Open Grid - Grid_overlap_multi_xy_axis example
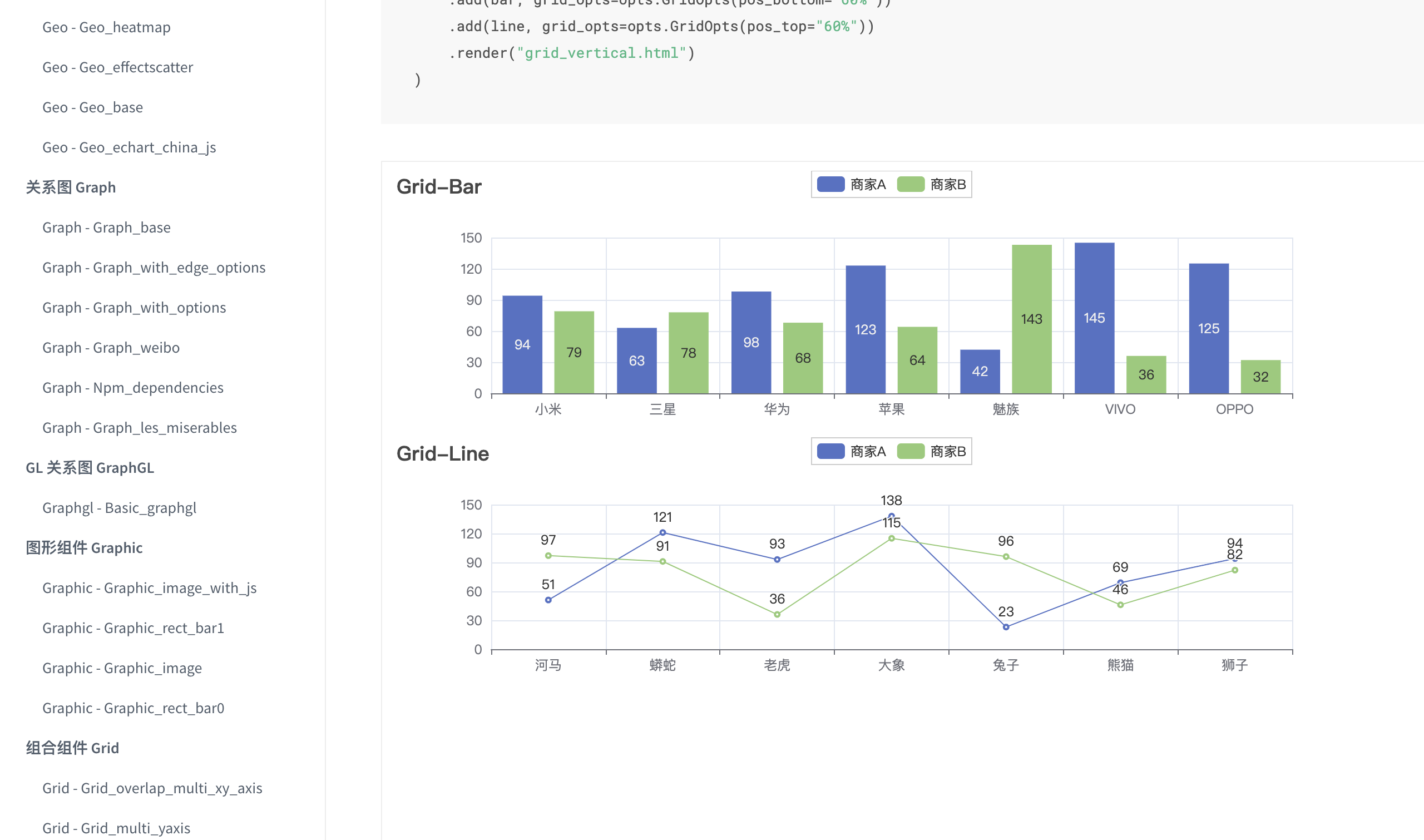Screen dimensions: 1424x840 click(152, 788)
